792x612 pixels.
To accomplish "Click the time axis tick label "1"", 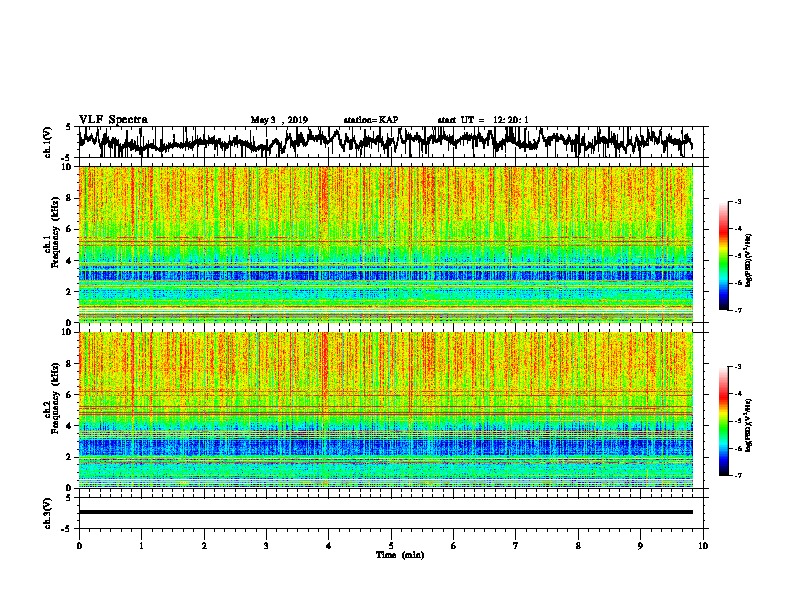I will [x=141, y=546].
